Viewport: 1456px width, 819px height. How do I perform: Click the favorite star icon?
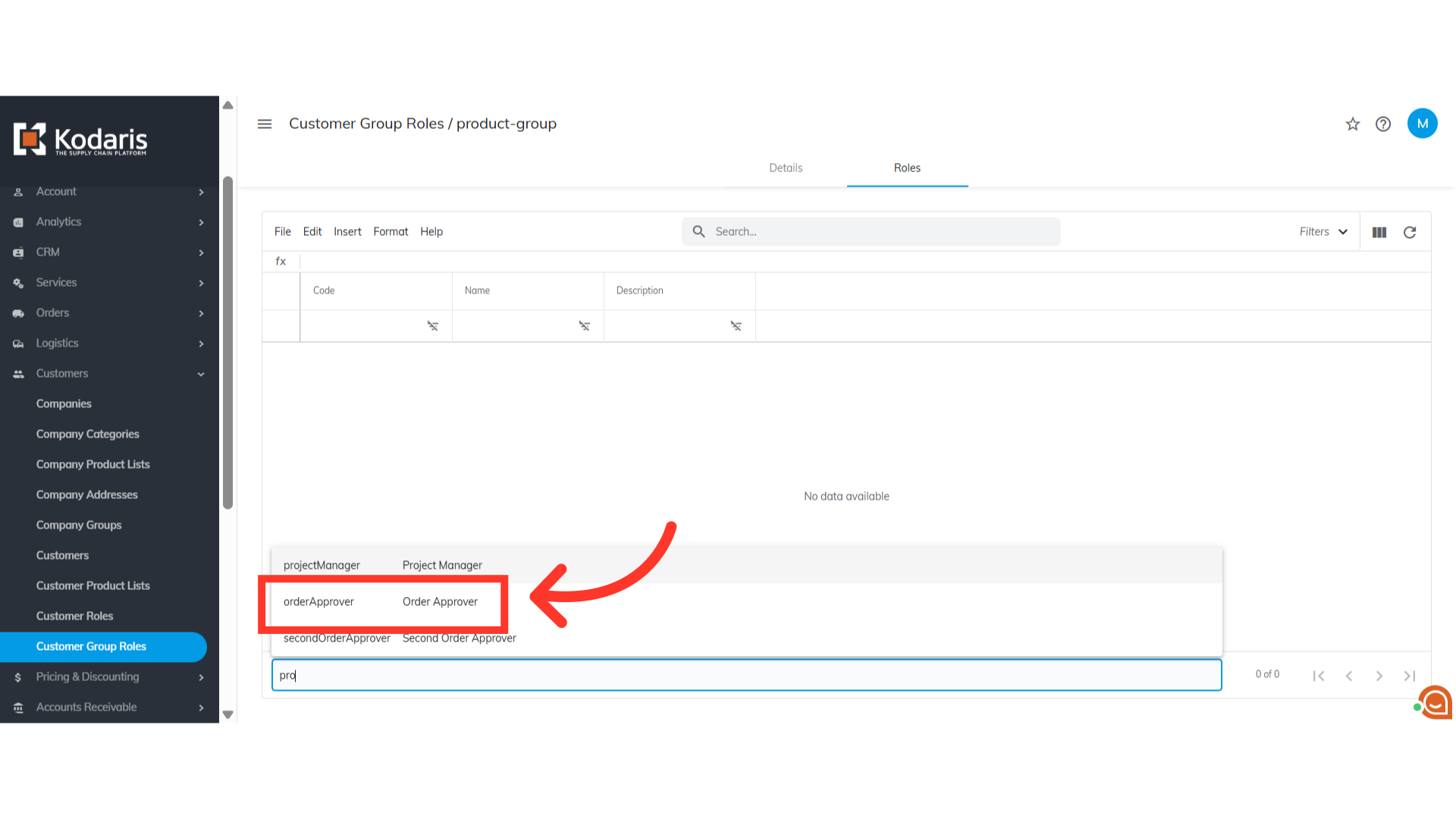coord(1353,124)
